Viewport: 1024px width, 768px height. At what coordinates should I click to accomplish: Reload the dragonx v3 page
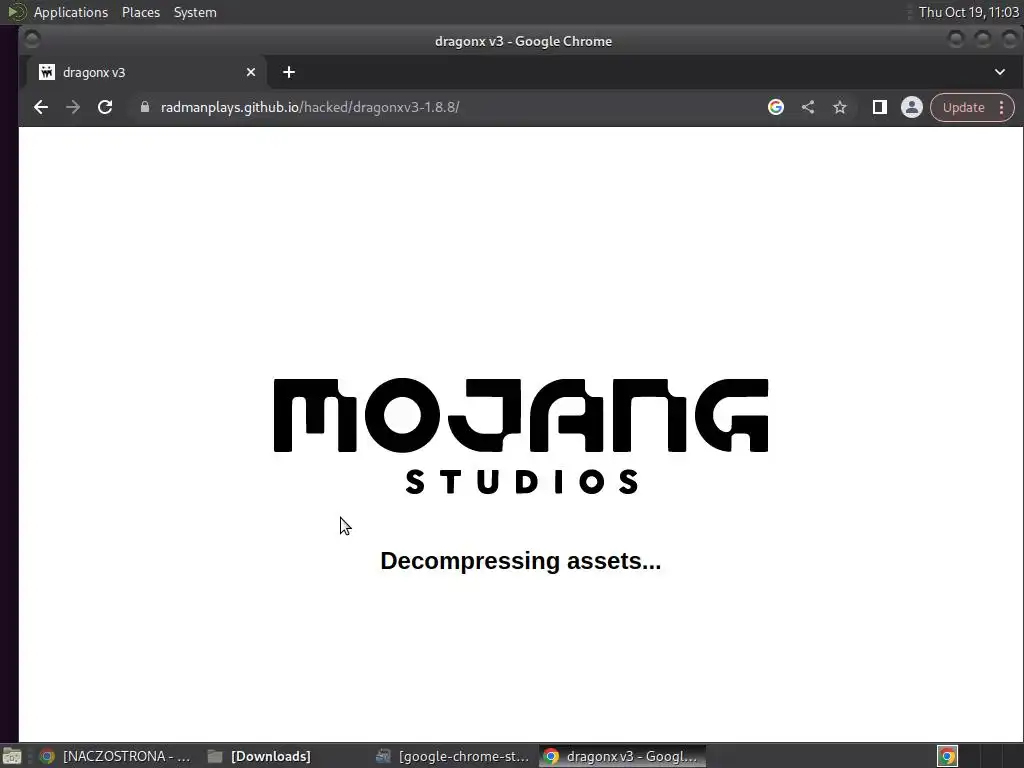pos(105,107)
